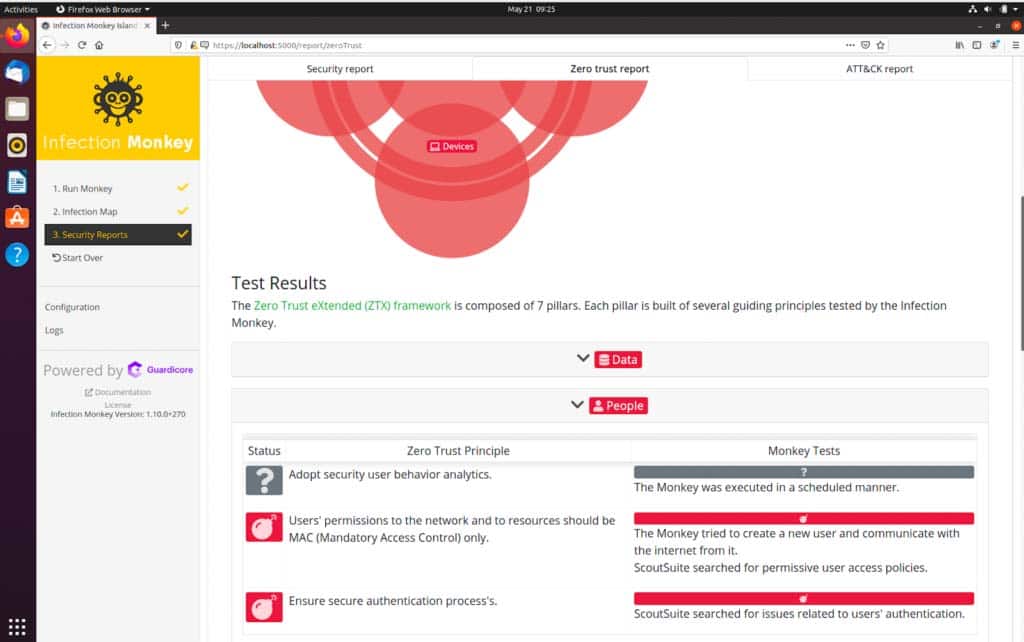Image resolution: width=1024 pixels, height=642 pixels.
Task: Click the bomb icon beside secure authentication
Action: 264,607
